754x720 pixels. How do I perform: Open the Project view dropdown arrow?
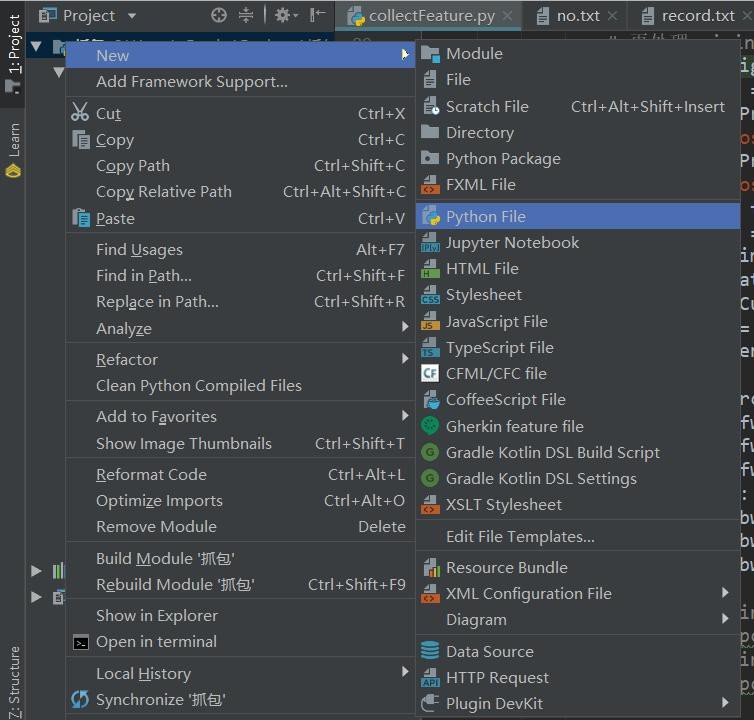(132, 16)
